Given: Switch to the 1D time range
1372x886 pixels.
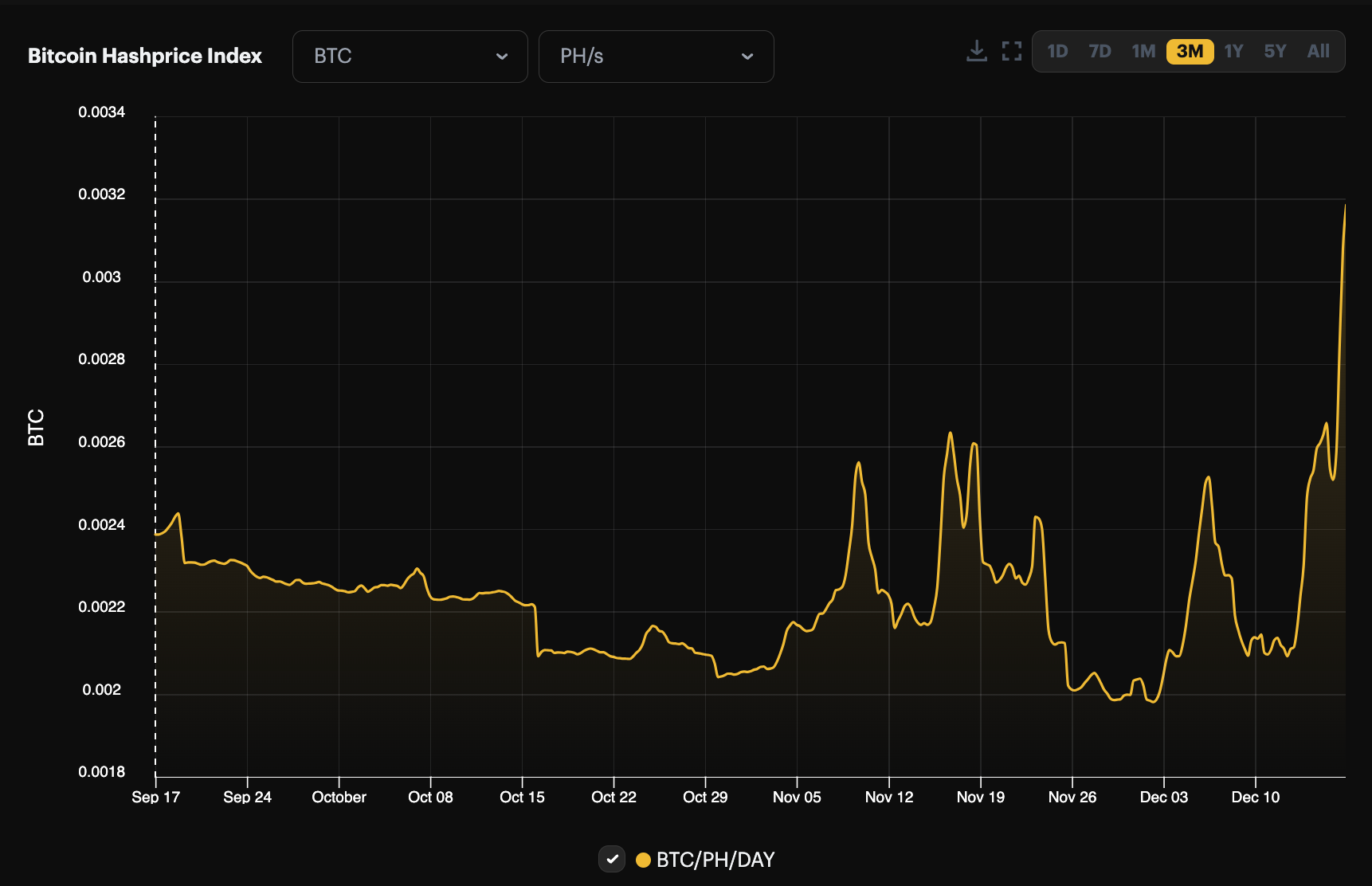Looking at the screenshot, I should coord(1058,51).
